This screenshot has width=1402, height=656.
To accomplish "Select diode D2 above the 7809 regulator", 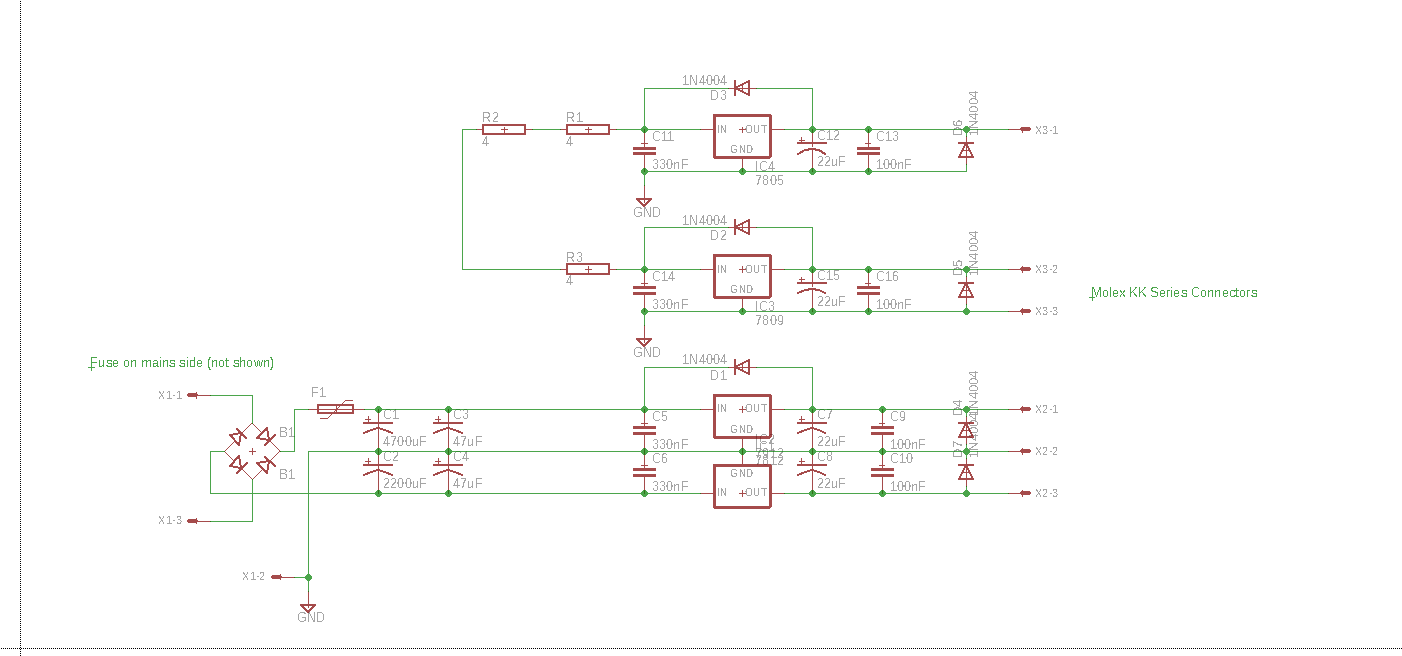I will pos(741,227).
